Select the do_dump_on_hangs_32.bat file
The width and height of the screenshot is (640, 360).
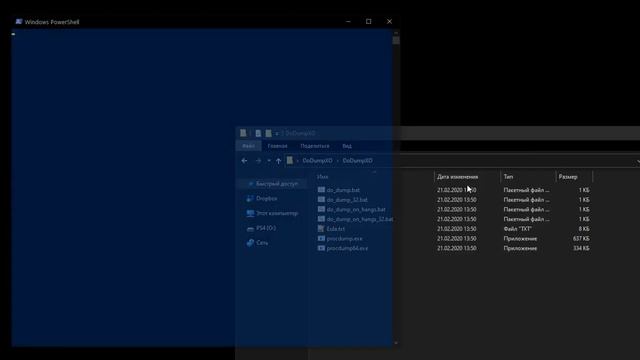coord(360,220)
